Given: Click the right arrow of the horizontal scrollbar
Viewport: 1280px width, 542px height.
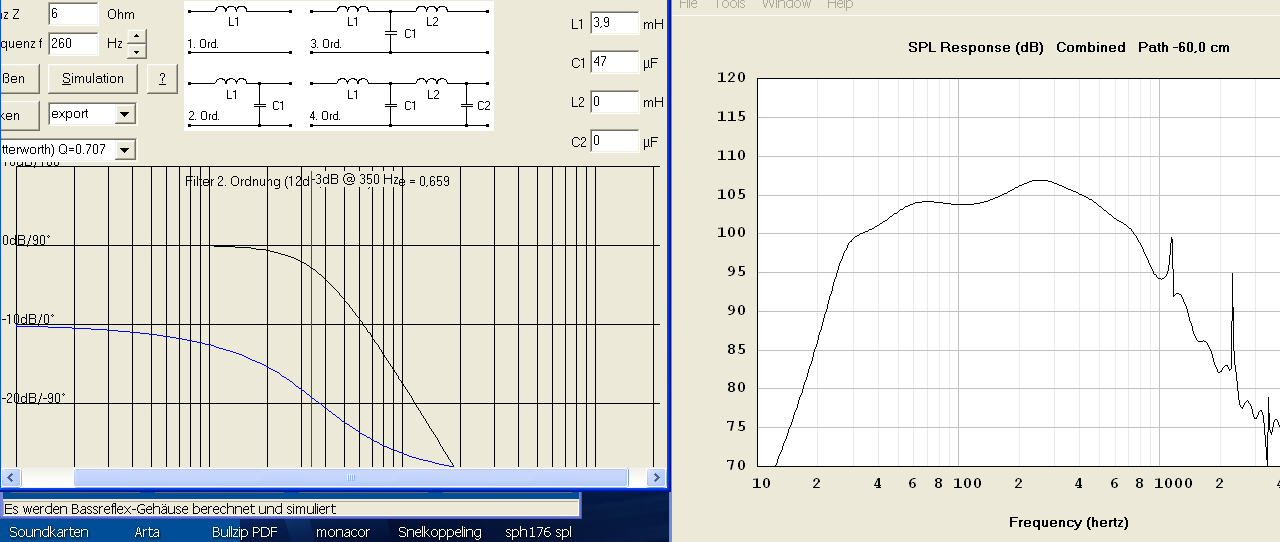Looking at the screenshot, I should point(656,477).
